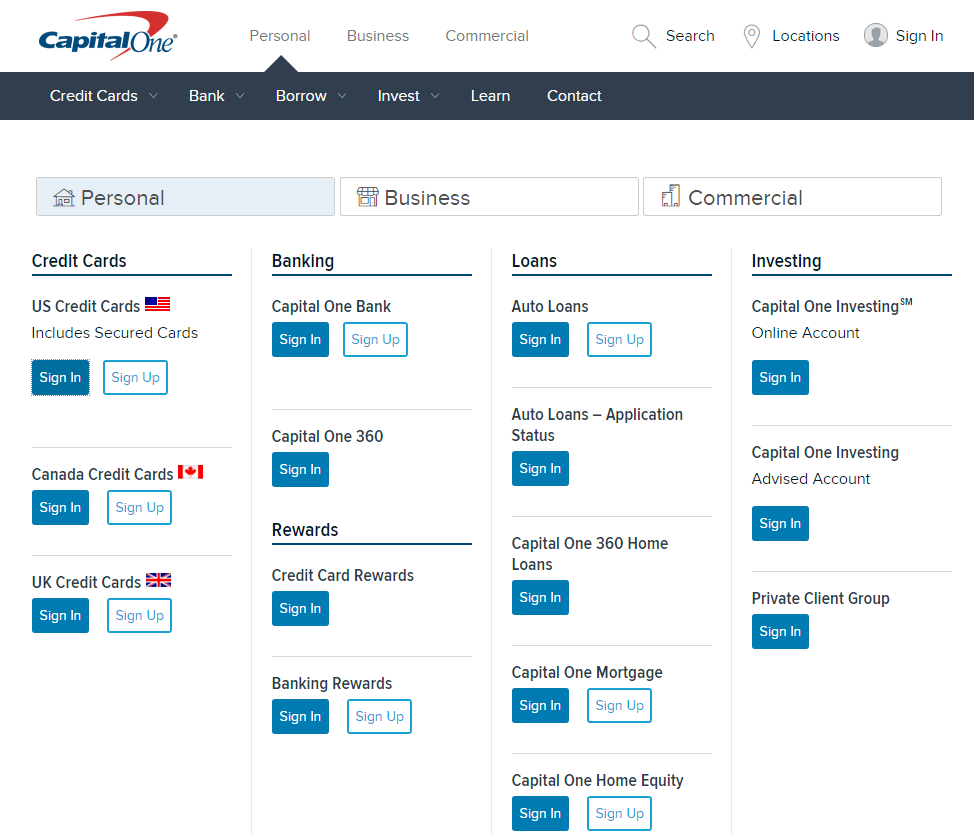Sign in to Auto Loans Application Status

coord(540,469)
